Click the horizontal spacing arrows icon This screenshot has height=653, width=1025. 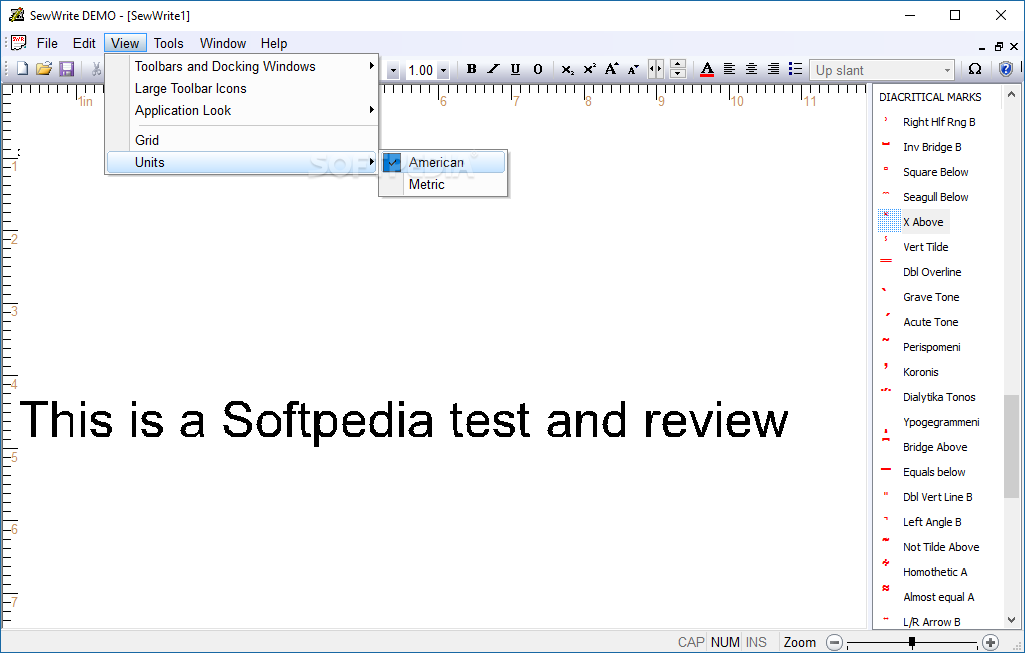pos(655,69)
